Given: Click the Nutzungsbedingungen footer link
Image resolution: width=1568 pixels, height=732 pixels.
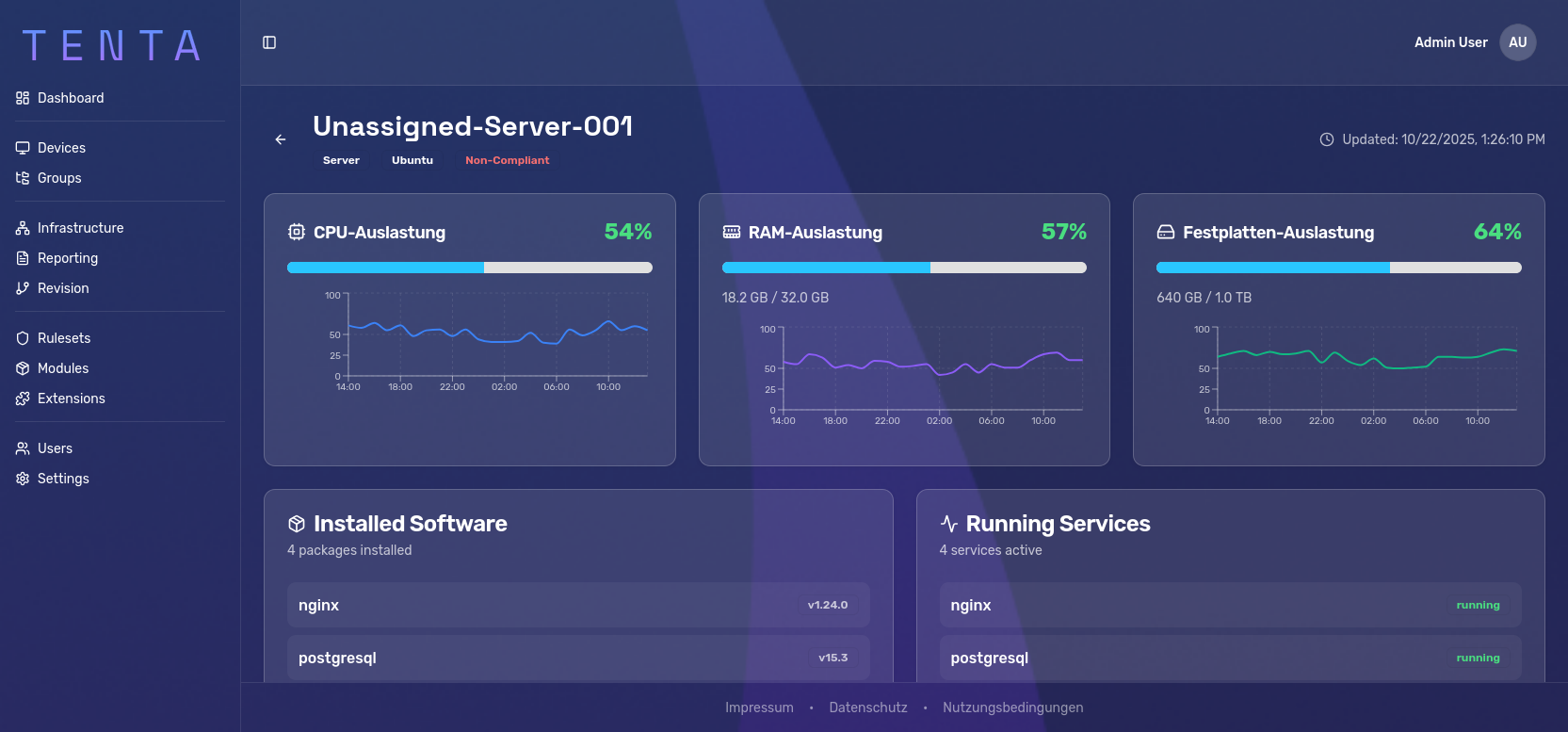Looking at the screenshot, I should pos(1012,708).
